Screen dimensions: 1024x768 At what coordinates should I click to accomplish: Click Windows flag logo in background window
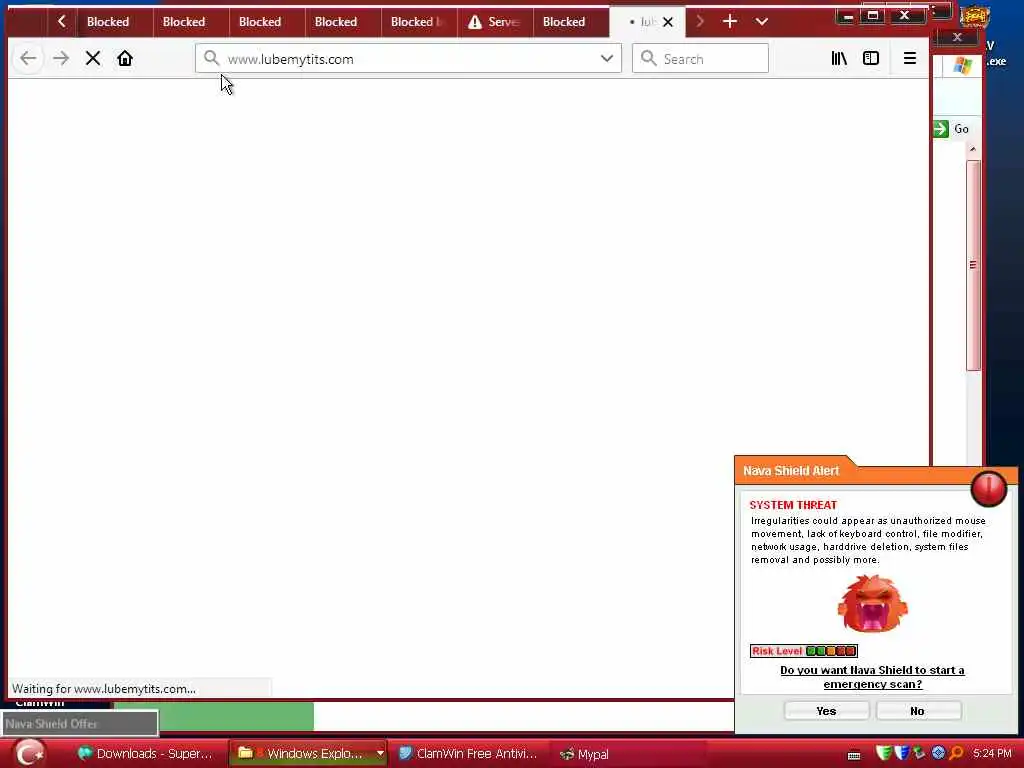click(963, 65)
